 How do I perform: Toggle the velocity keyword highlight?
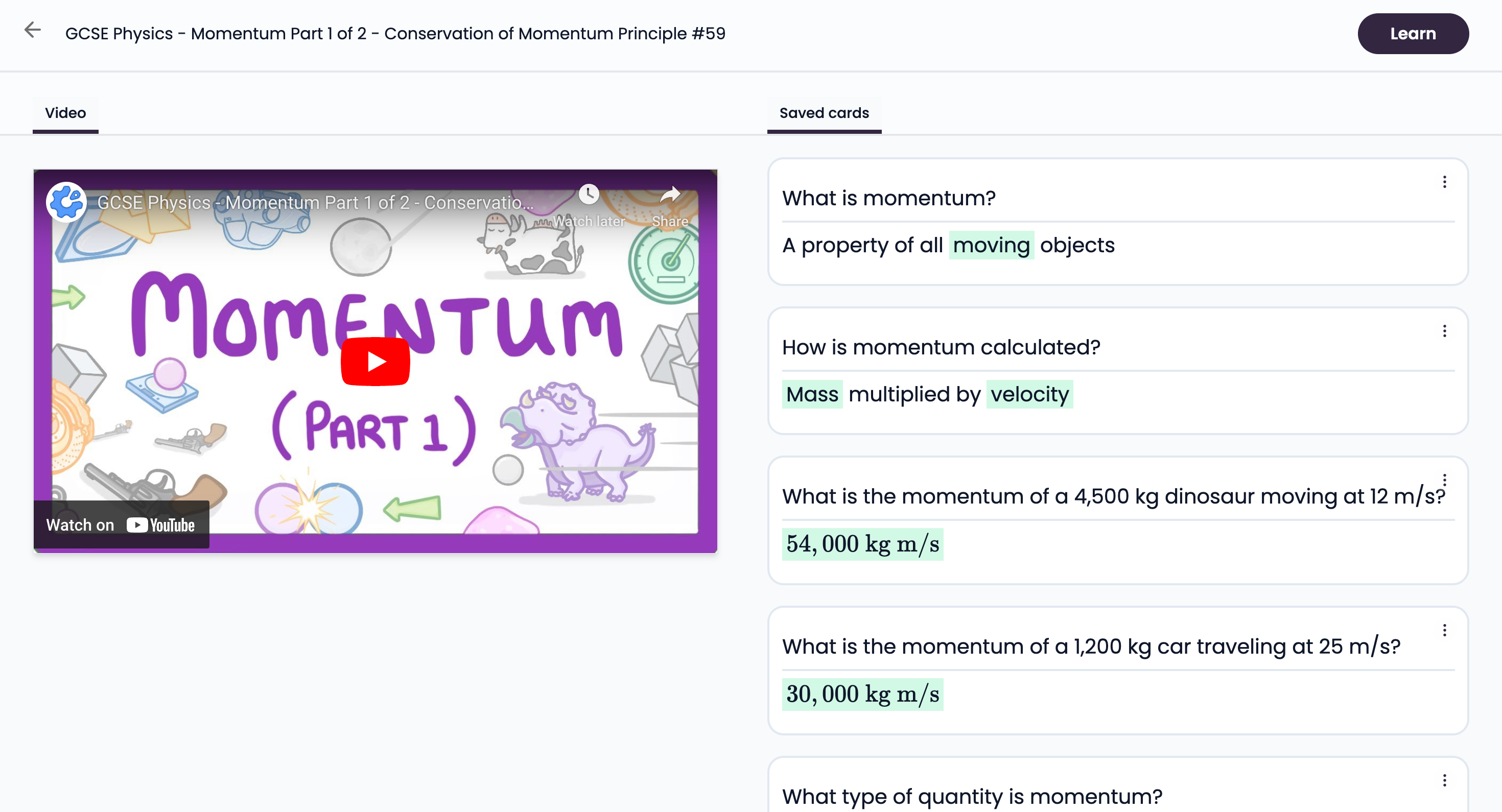1027,394
